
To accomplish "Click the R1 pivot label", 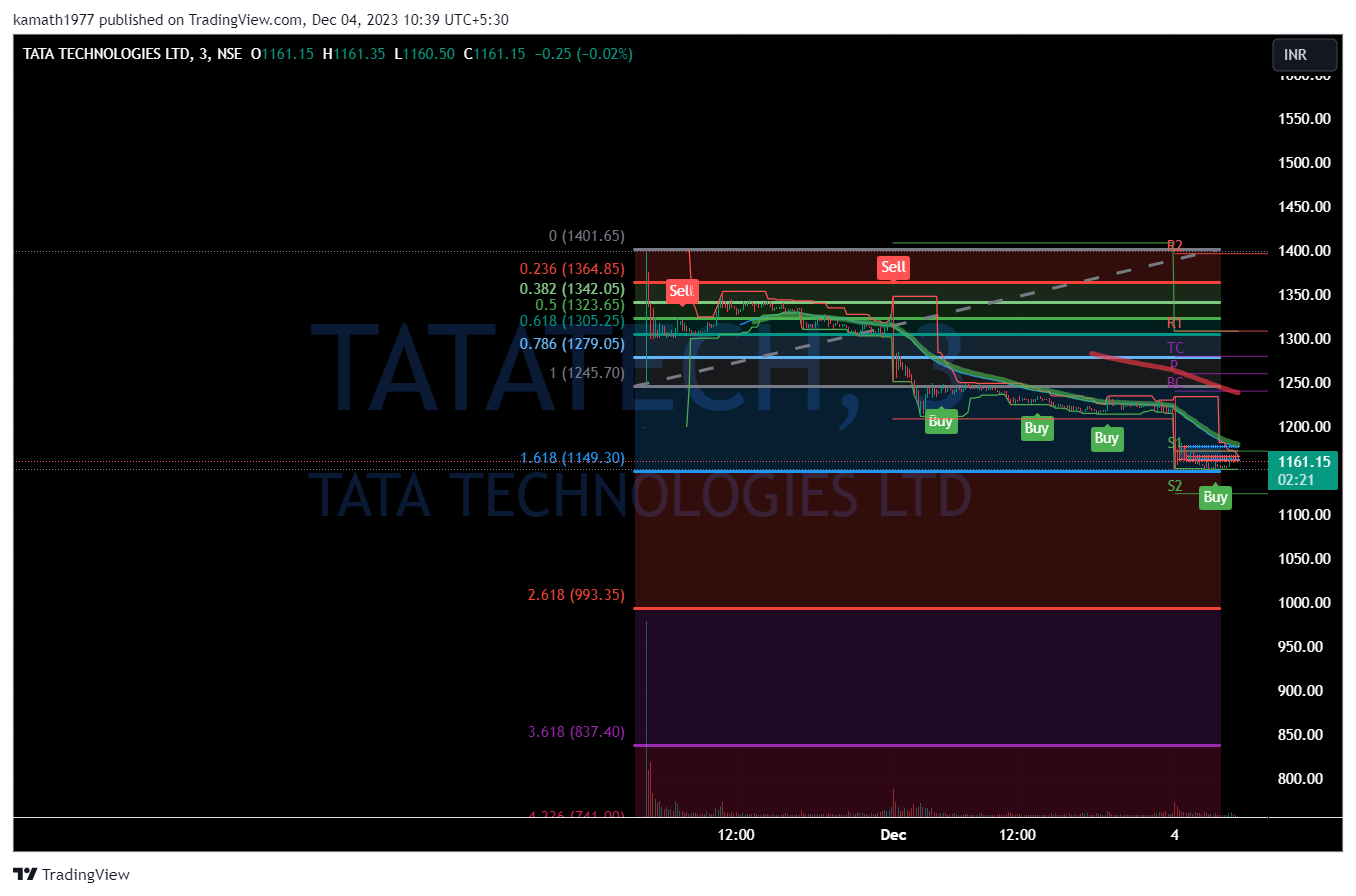I will coord(1175,323).
